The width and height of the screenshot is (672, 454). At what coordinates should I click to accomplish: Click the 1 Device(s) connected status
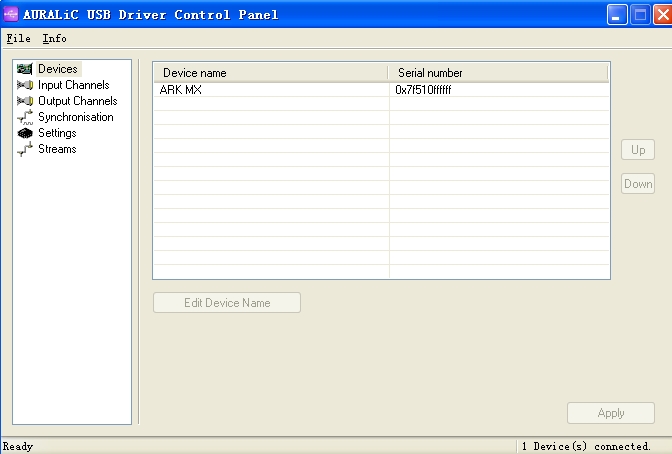coord(586,447)
